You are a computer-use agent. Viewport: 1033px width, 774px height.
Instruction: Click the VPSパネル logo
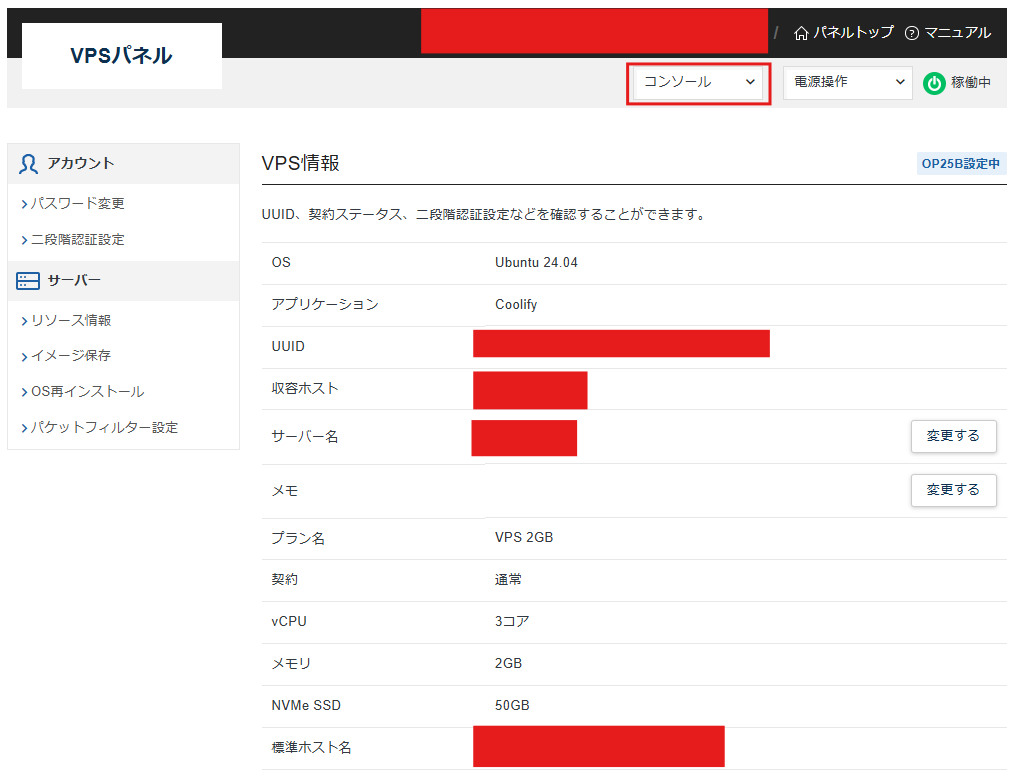click(x=122, y=56)
